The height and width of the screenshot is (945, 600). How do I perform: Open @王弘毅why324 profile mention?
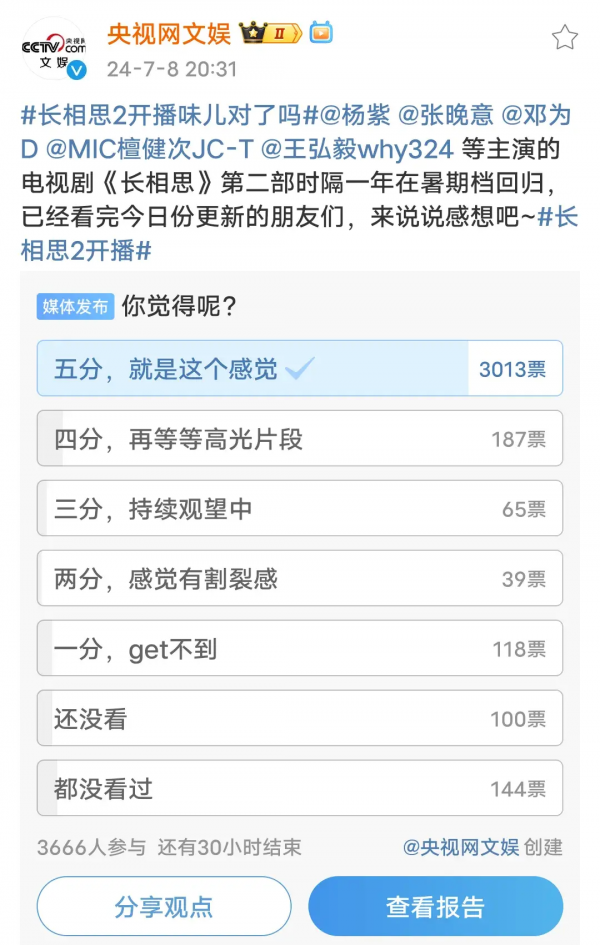(x=357, y=149)
